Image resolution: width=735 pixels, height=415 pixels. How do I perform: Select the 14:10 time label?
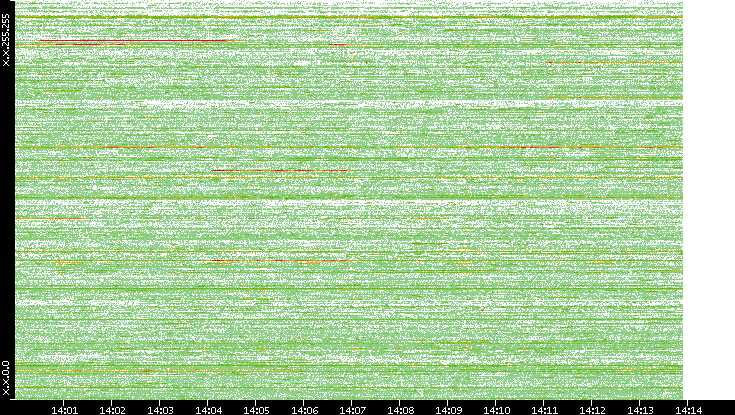495,410
